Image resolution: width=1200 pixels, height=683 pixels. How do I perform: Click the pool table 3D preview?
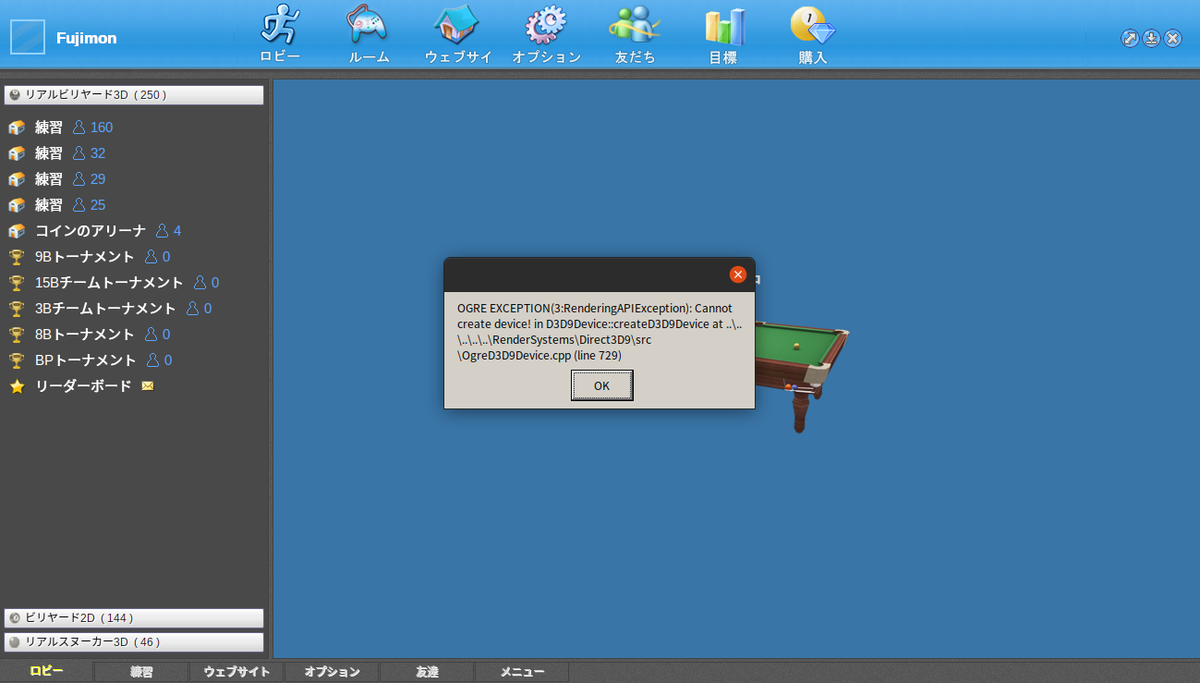click(802, 375)
